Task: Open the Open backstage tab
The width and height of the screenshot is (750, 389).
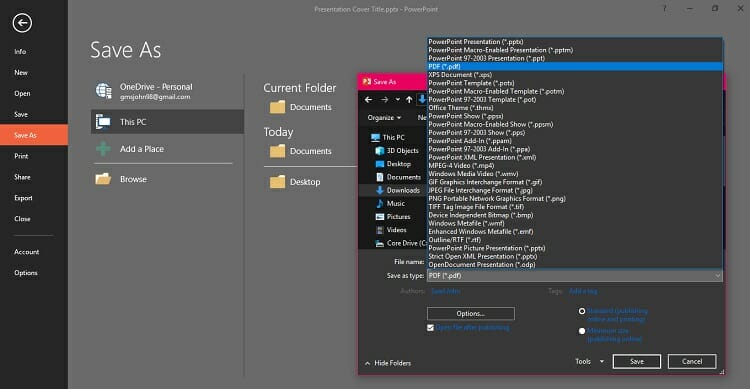Action: [22, 94]
